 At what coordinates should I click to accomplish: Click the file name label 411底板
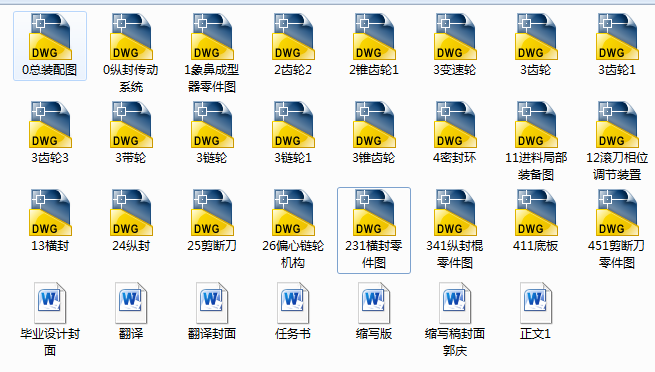(x=536, y=246)
